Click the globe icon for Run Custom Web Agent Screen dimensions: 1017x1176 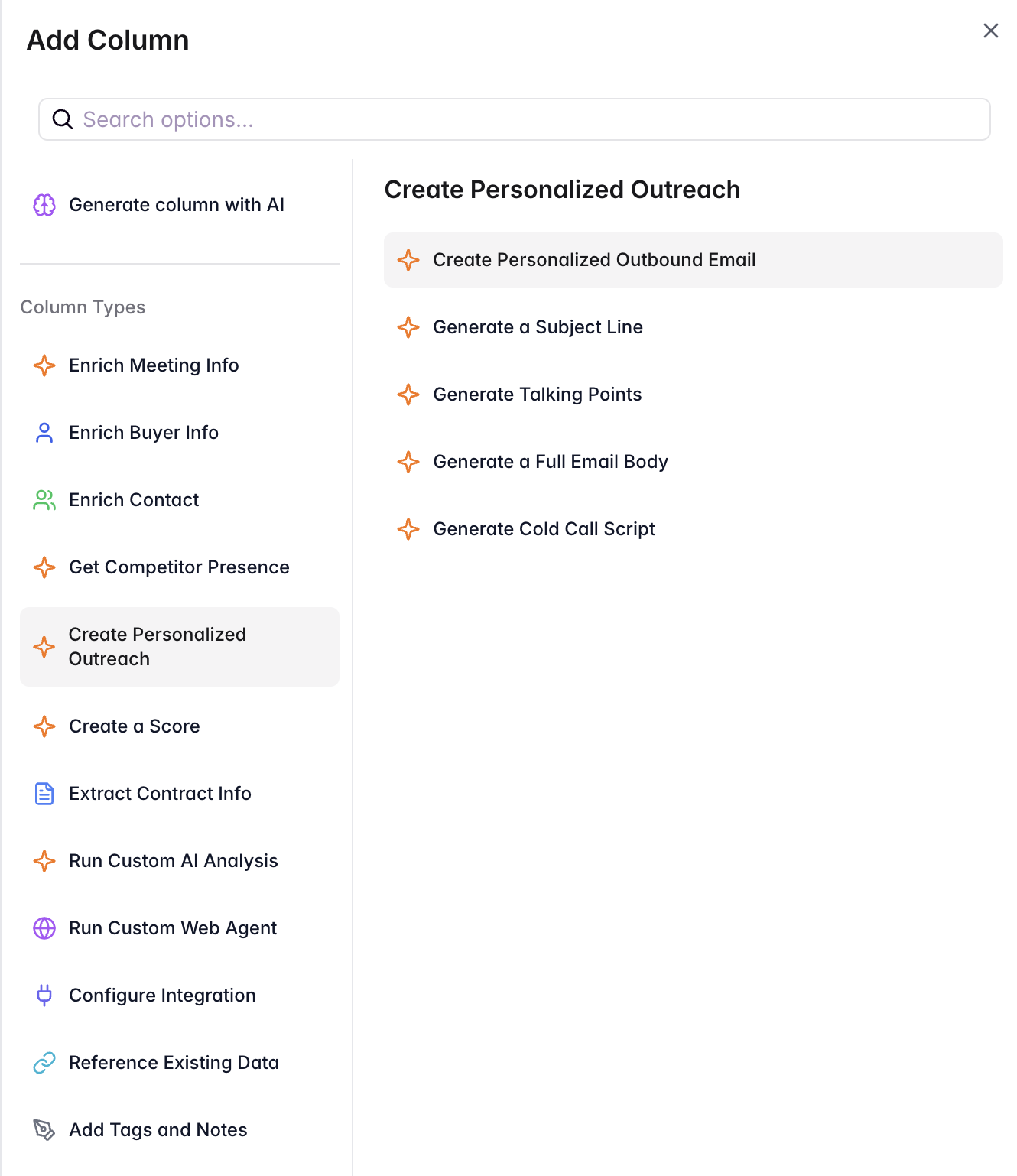coord(44,928)
